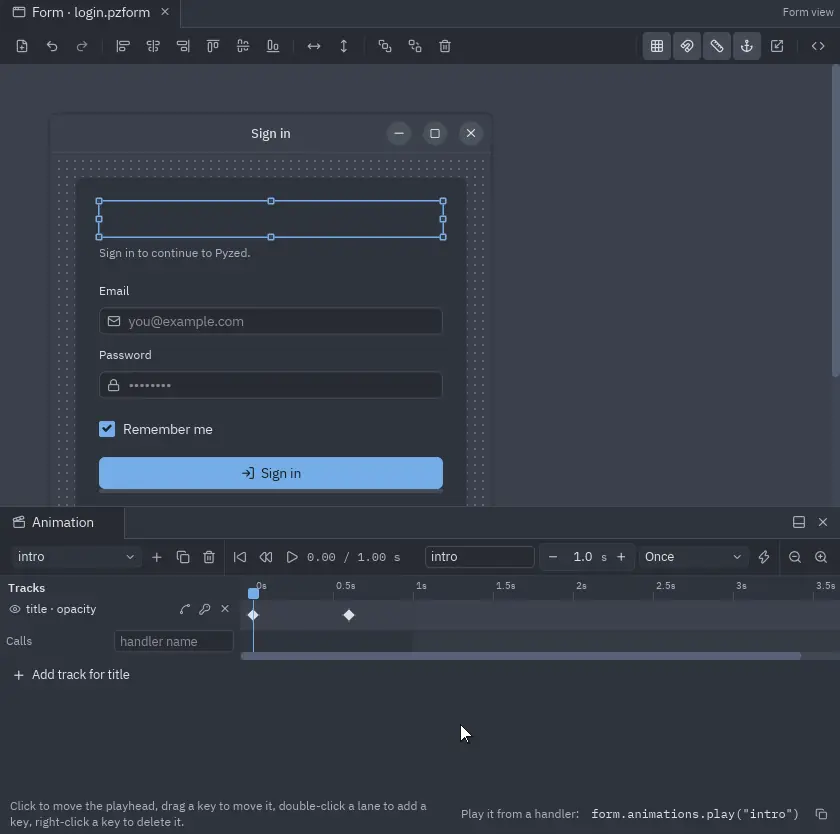The image size is (840, 834).
Task: Align selected widgets to bottom edges
Action: tap(273, 46)
